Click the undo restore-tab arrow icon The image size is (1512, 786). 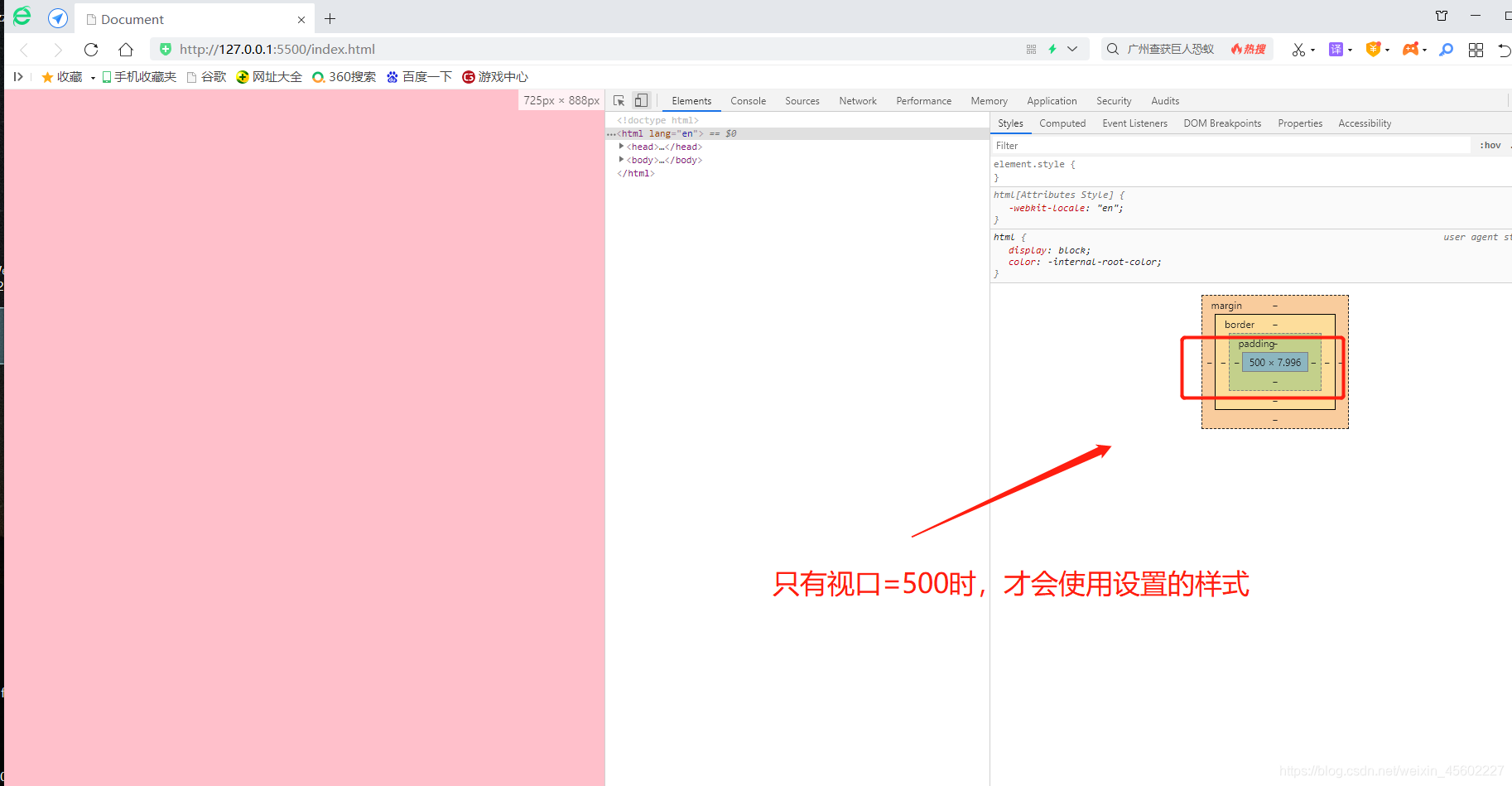pyautogui.click(x=1505, y=50)
